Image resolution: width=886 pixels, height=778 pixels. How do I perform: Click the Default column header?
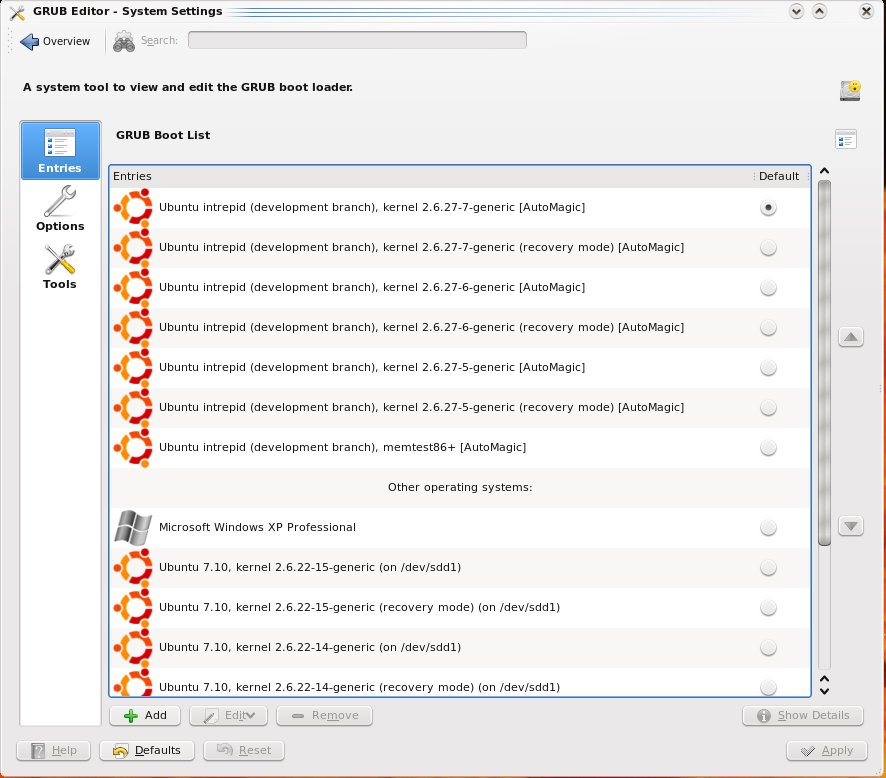pyautogui.click(x=779, y=176)
